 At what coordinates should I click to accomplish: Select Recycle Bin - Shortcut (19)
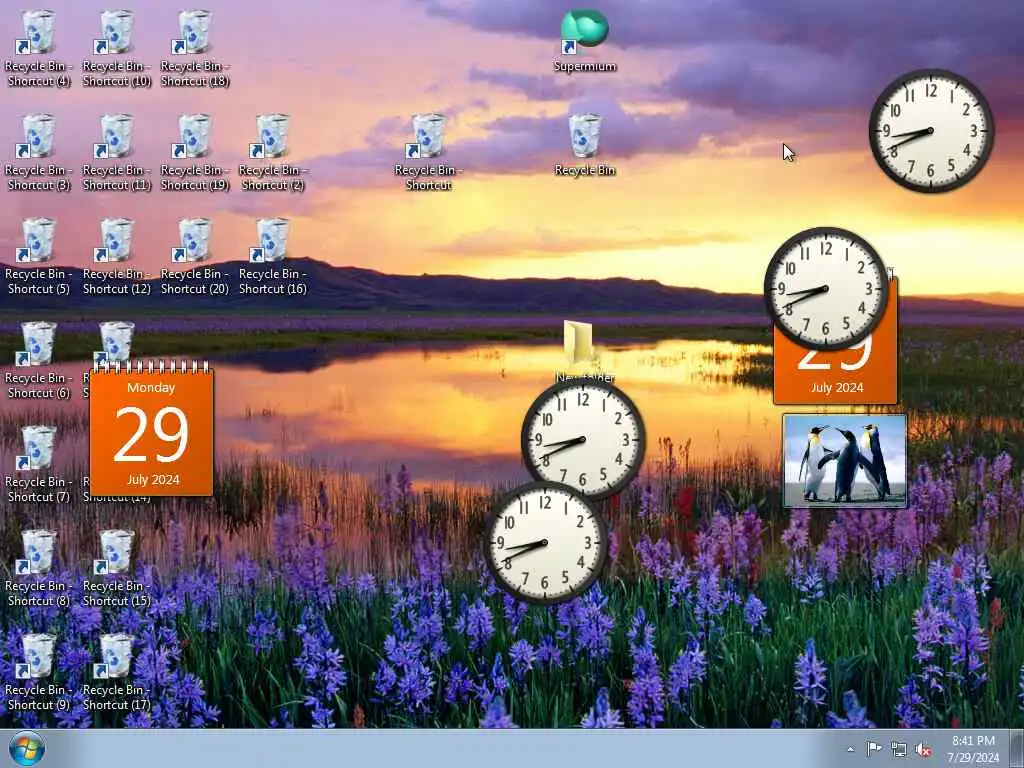click(x=195, y=152)
